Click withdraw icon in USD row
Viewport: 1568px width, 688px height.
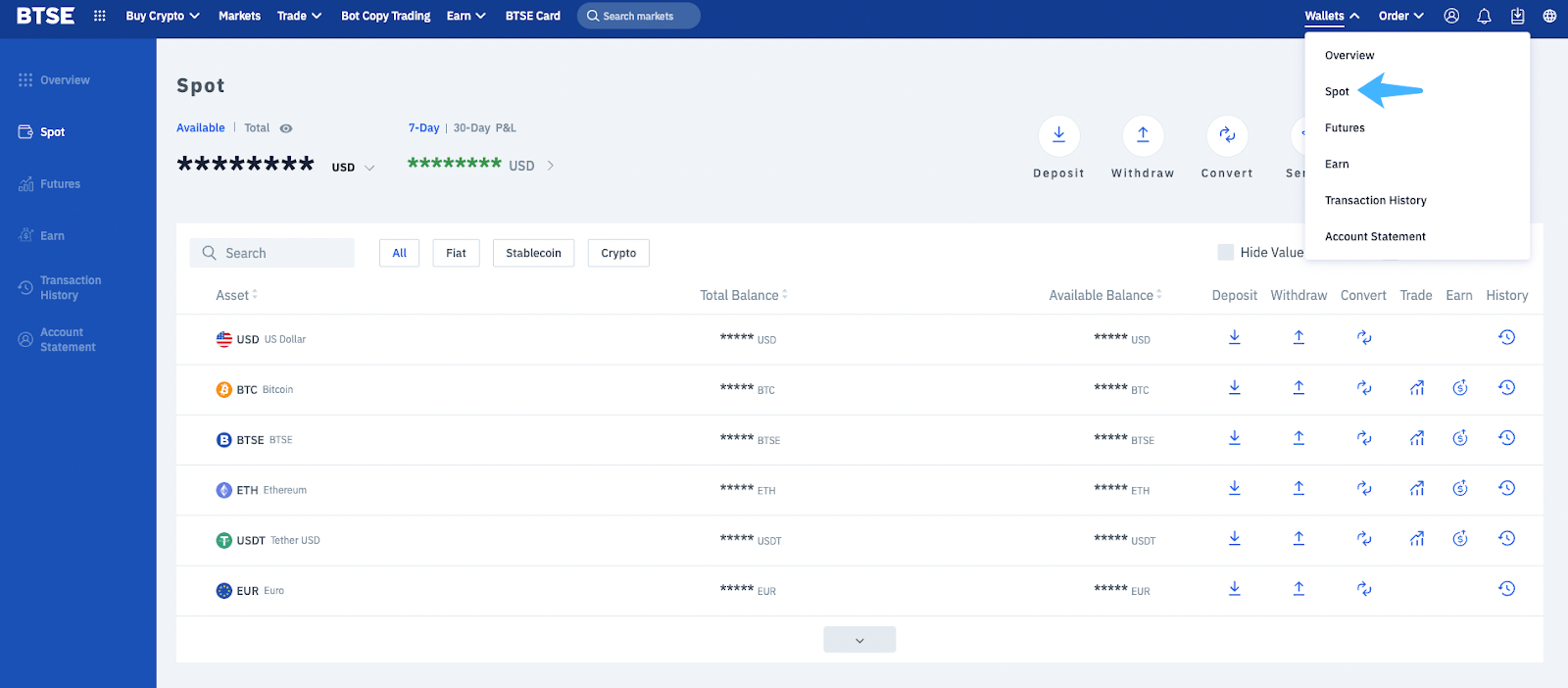click(1298, 337)
